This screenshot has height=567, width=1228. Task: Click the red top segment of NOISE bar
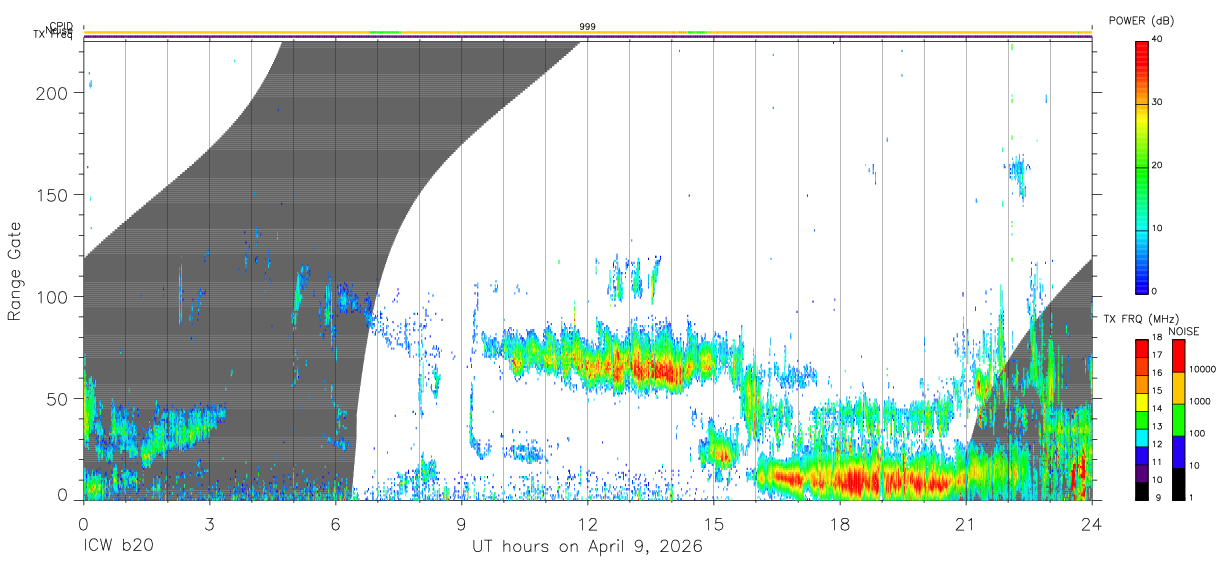[1178, 355]
